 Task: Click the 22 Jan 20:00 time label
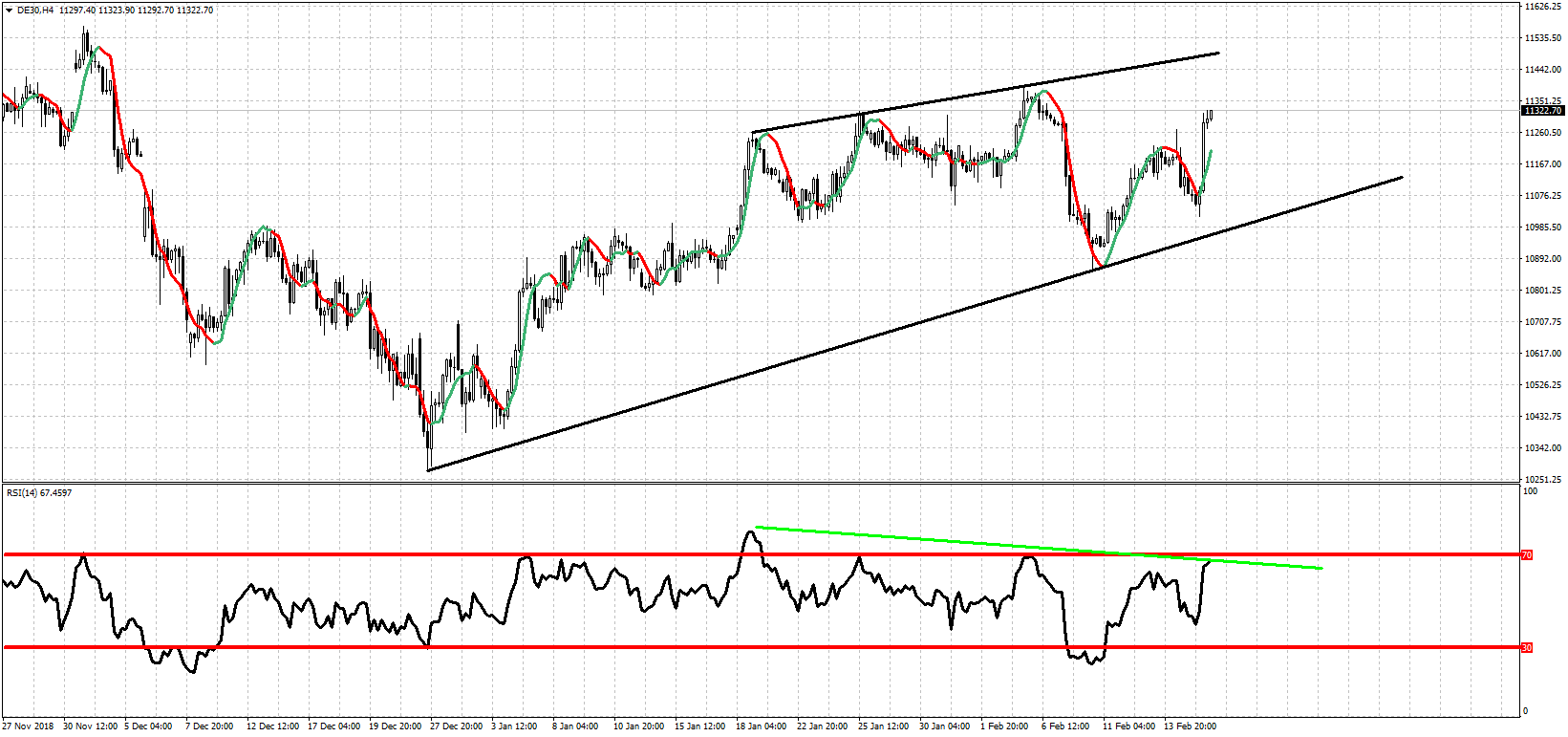[x=822, y=726]
